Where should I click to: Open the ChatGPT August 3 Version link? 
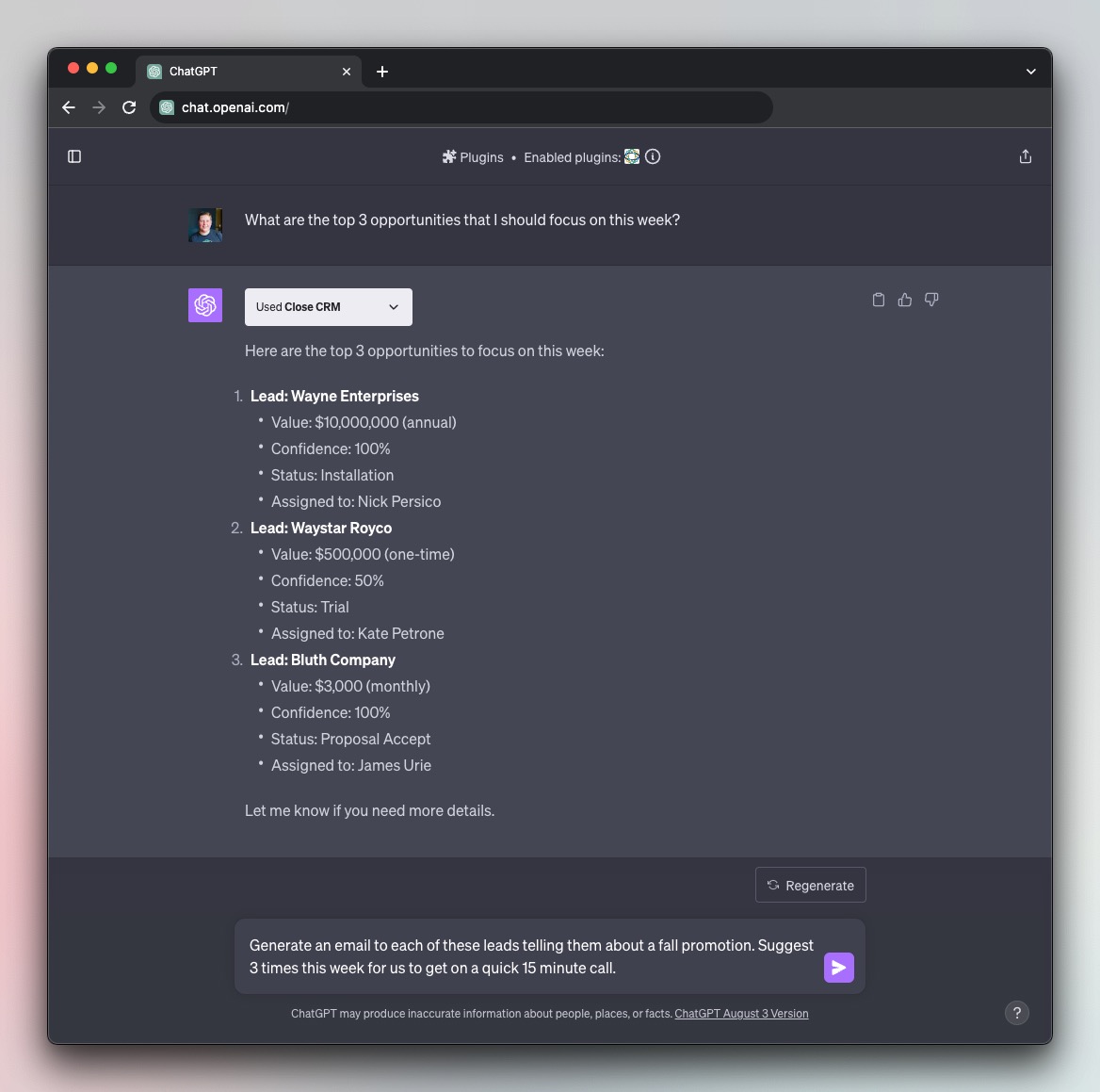click(741, 1013)
